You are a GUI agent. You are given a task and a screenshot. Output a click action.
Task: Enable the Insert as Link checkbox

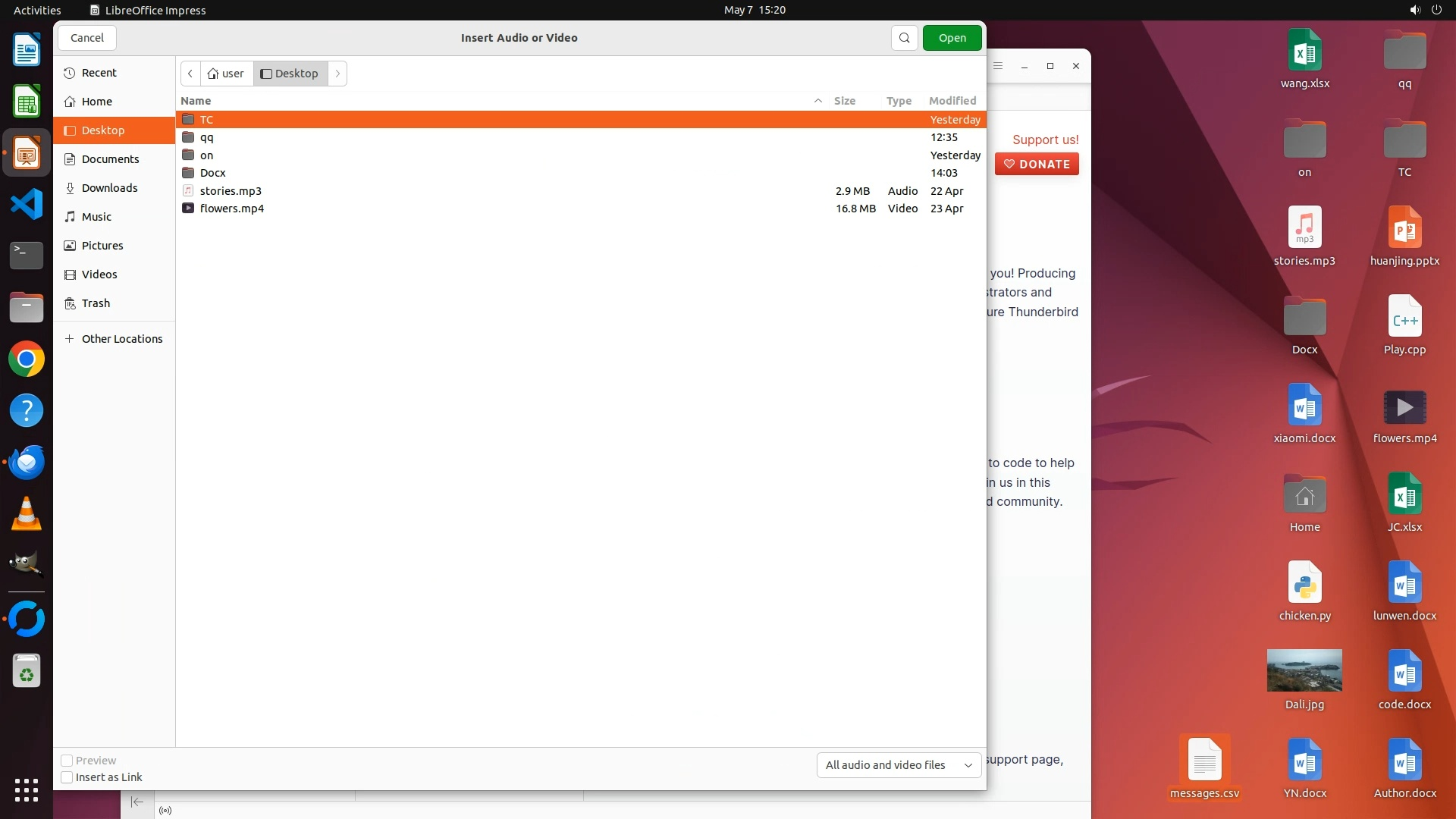point(67,777)
